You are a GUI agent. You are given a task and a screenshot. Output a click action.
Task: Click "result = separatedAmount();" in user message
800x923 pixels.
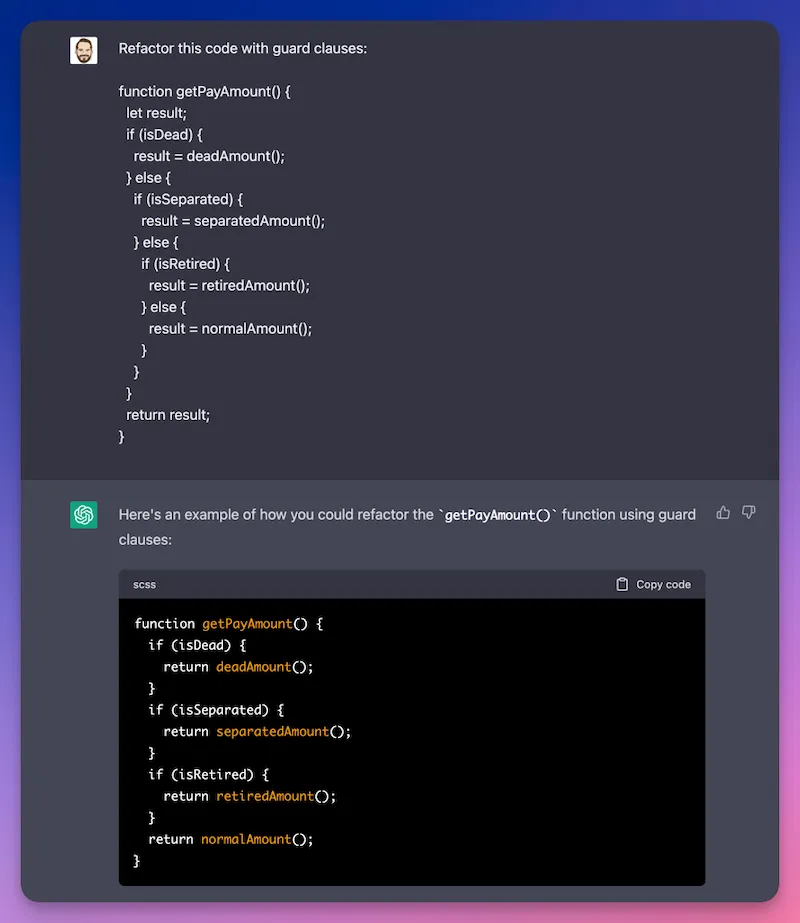pos(233,221)
